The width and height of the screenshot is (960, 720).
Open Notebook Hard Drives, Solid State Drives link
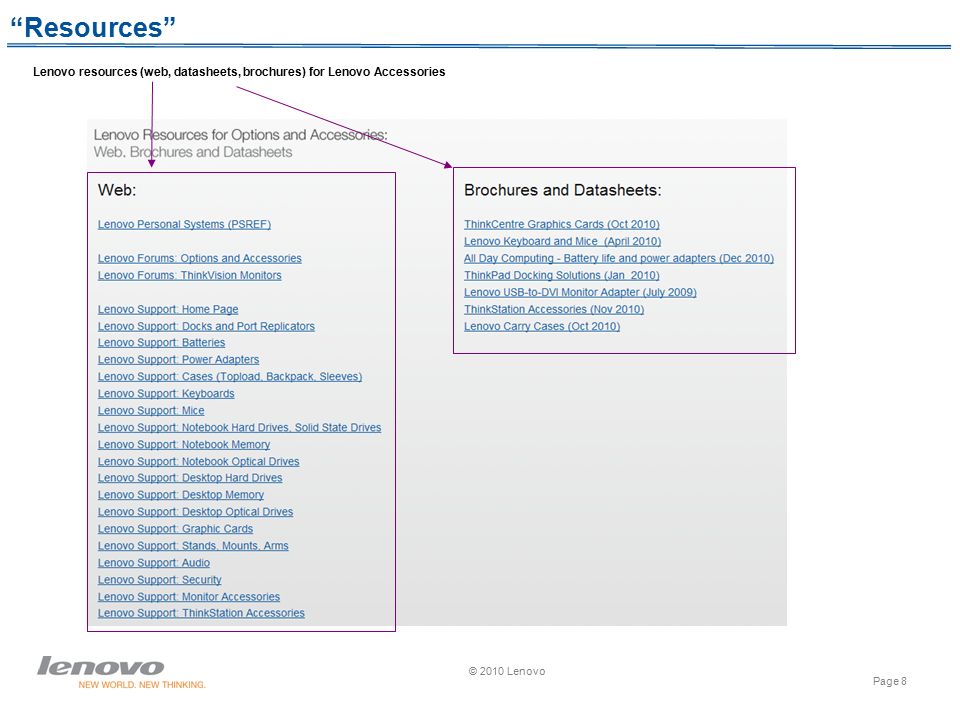(239, 427)
